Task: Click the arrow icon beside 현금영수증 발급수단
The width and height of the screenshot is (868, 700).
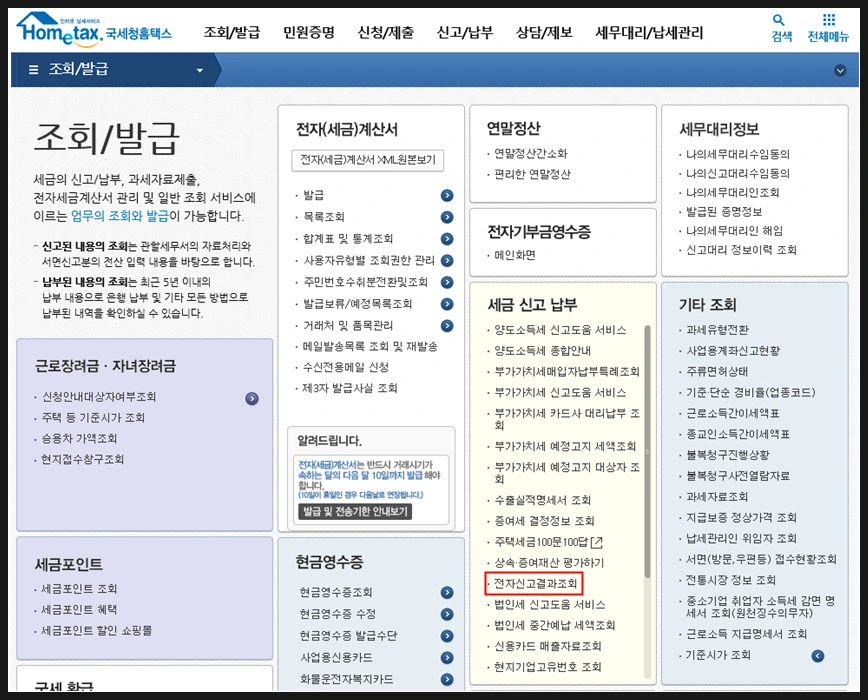Action: point(447,634)
